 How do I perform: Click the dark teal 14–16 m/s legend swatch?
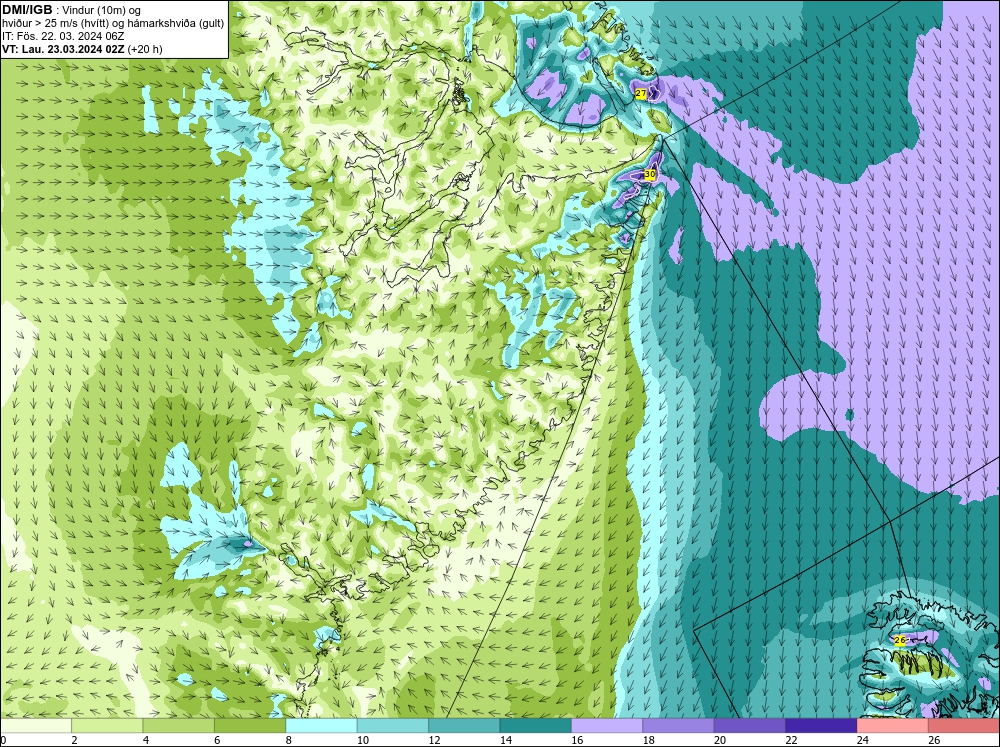(536, 725)
